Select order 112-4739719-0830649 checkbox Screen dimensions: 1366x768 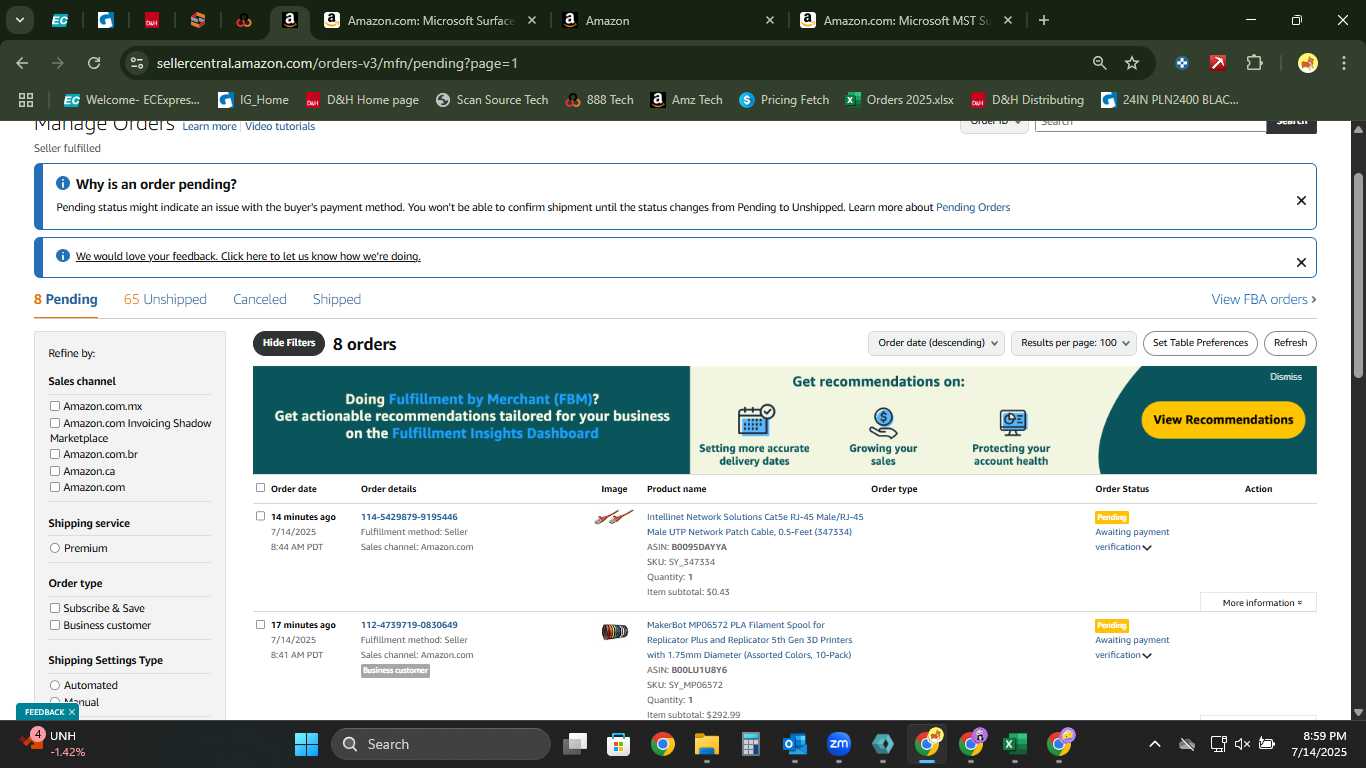[260, 624]
